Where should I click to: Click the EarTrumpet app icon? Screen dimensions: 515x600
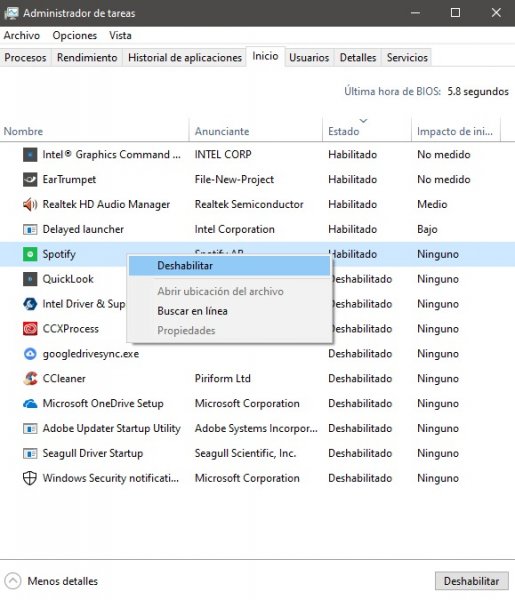(30, 179)
